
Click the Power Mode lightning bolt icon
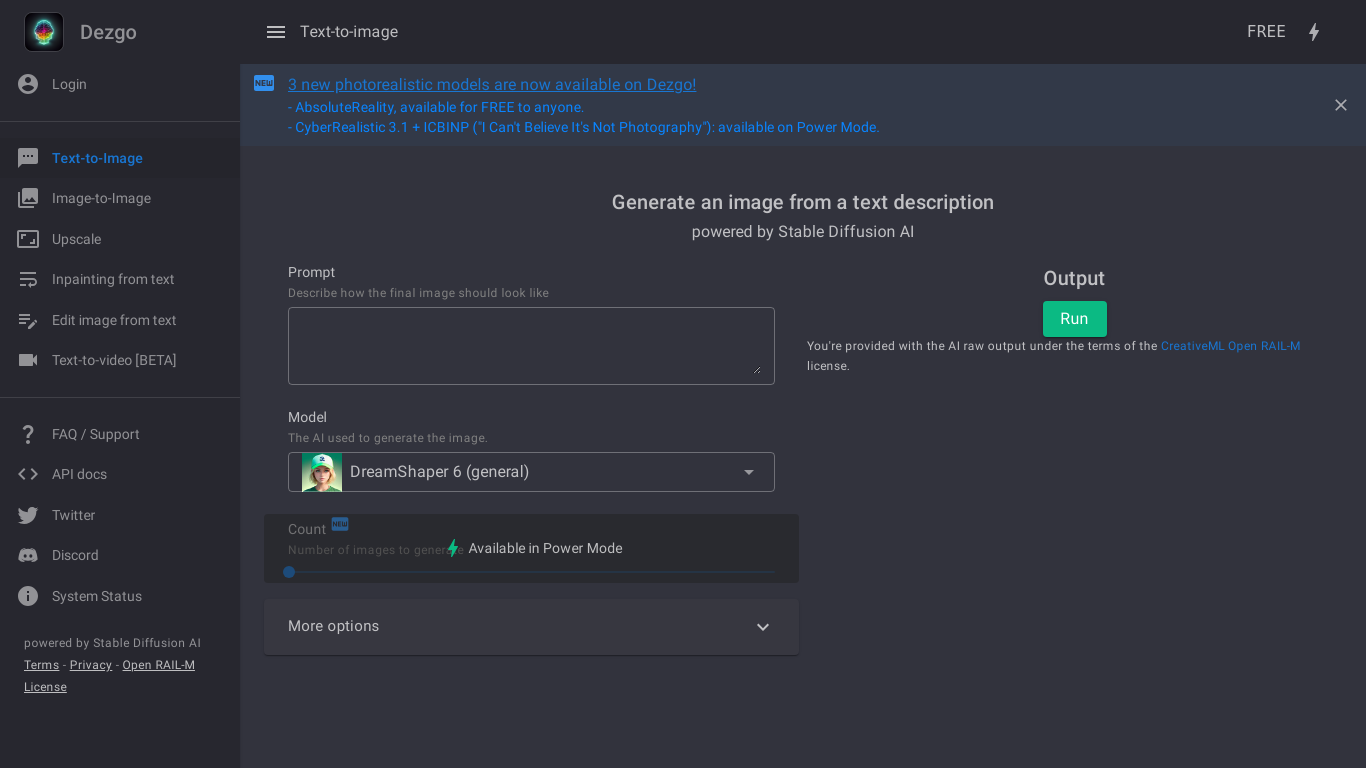[x=1314, y=32]
